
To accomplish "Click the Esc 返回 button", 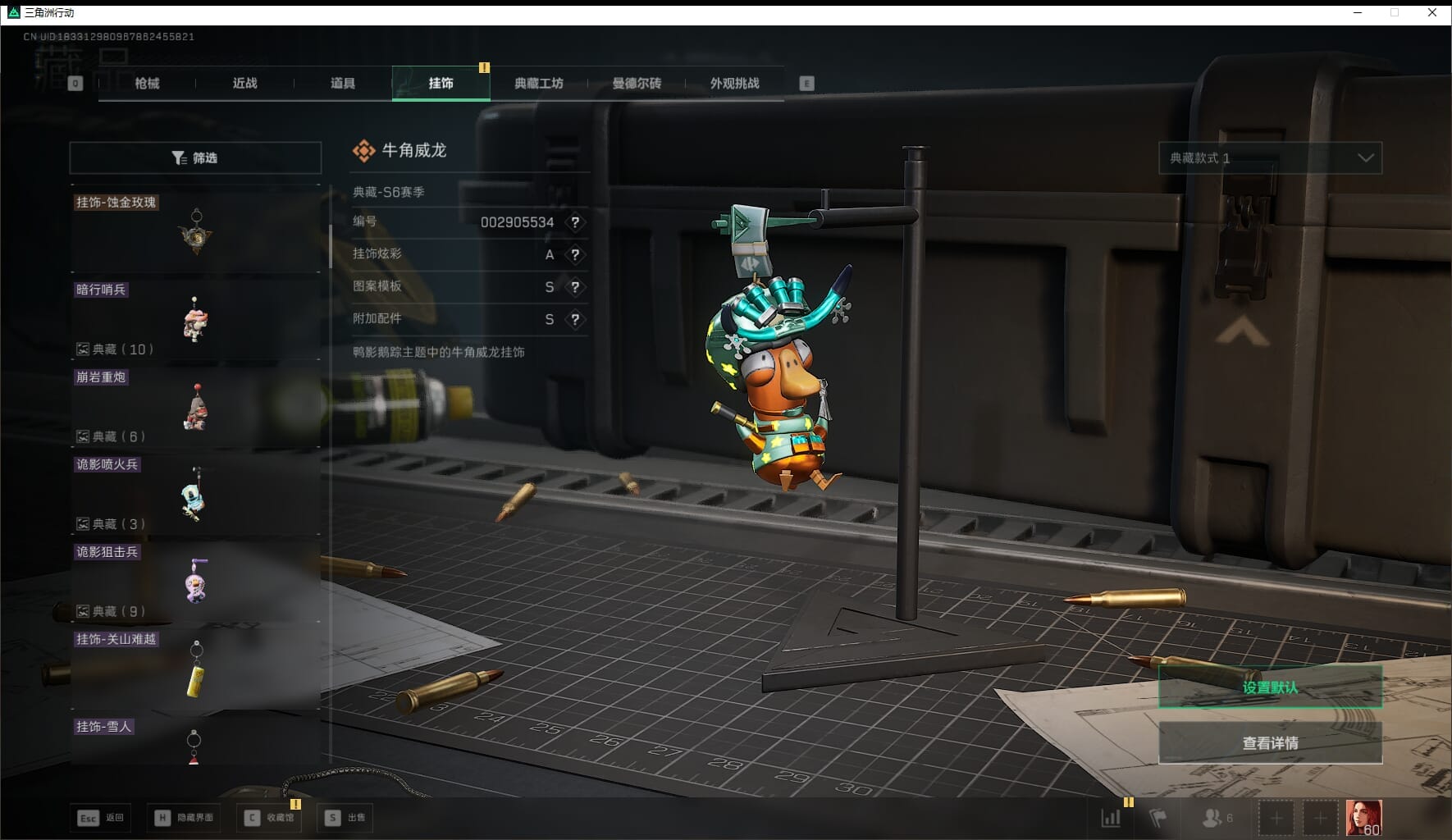I will pyautogui.click(x=101, y=818).
